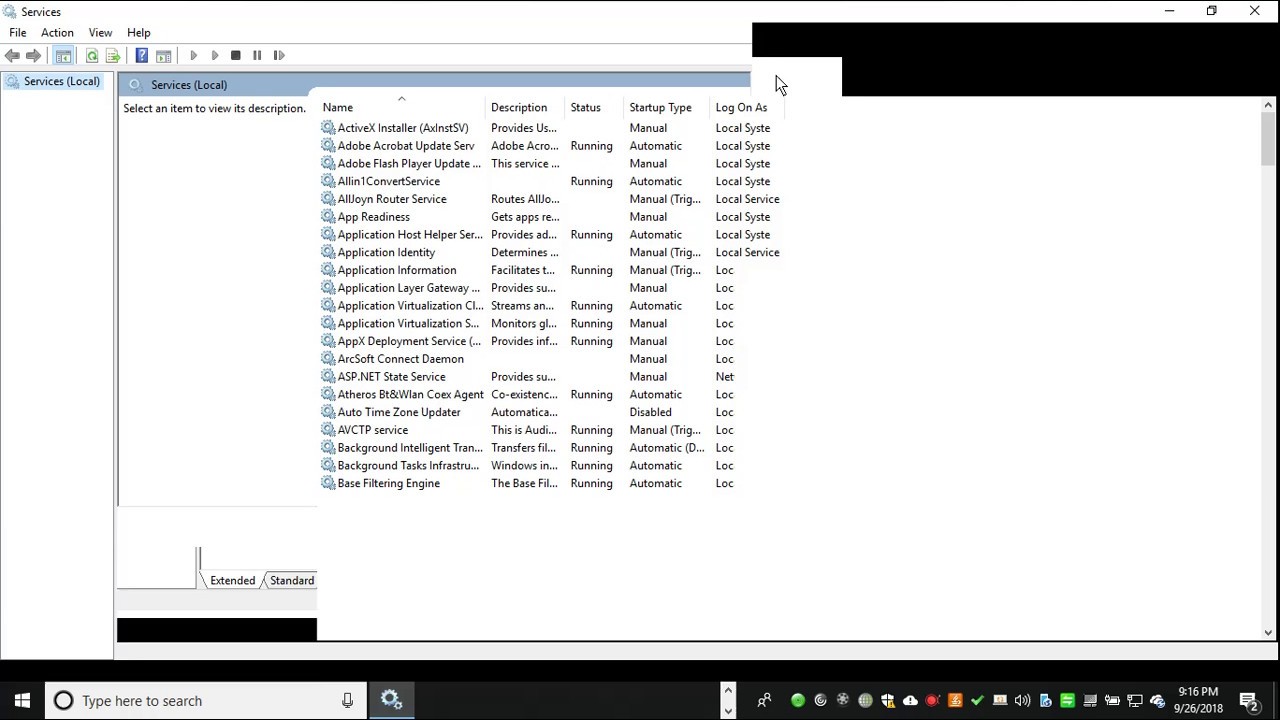Image resolution: width=1280 pixels, height=720 pixels.
Task: Open the People icon in the taskbar
Action: 764,701
